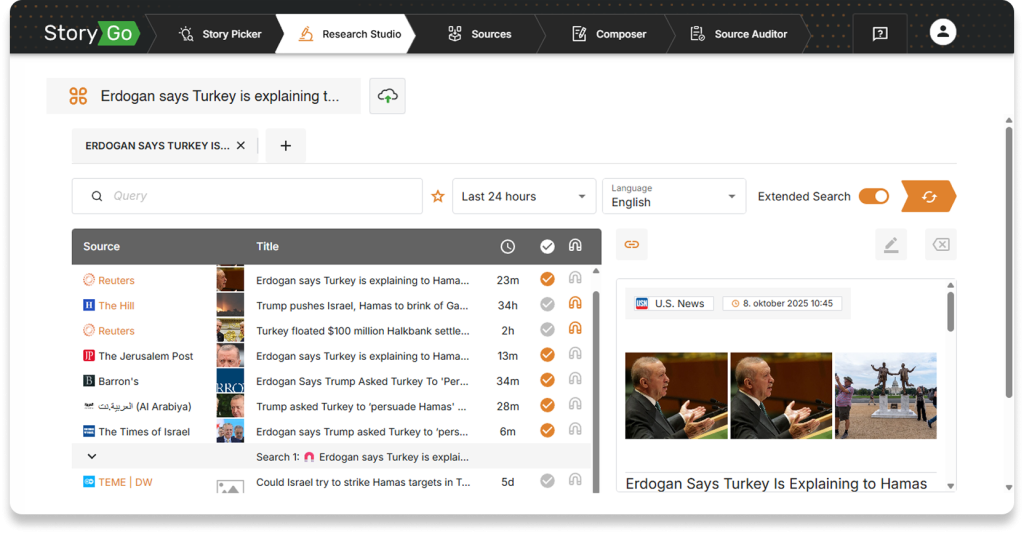Image resolution: width=1024 pixels, height=534 pixels.
Task: Go to the Source Auditor tab
Action: pyautogui.click(x=739, y=34)
